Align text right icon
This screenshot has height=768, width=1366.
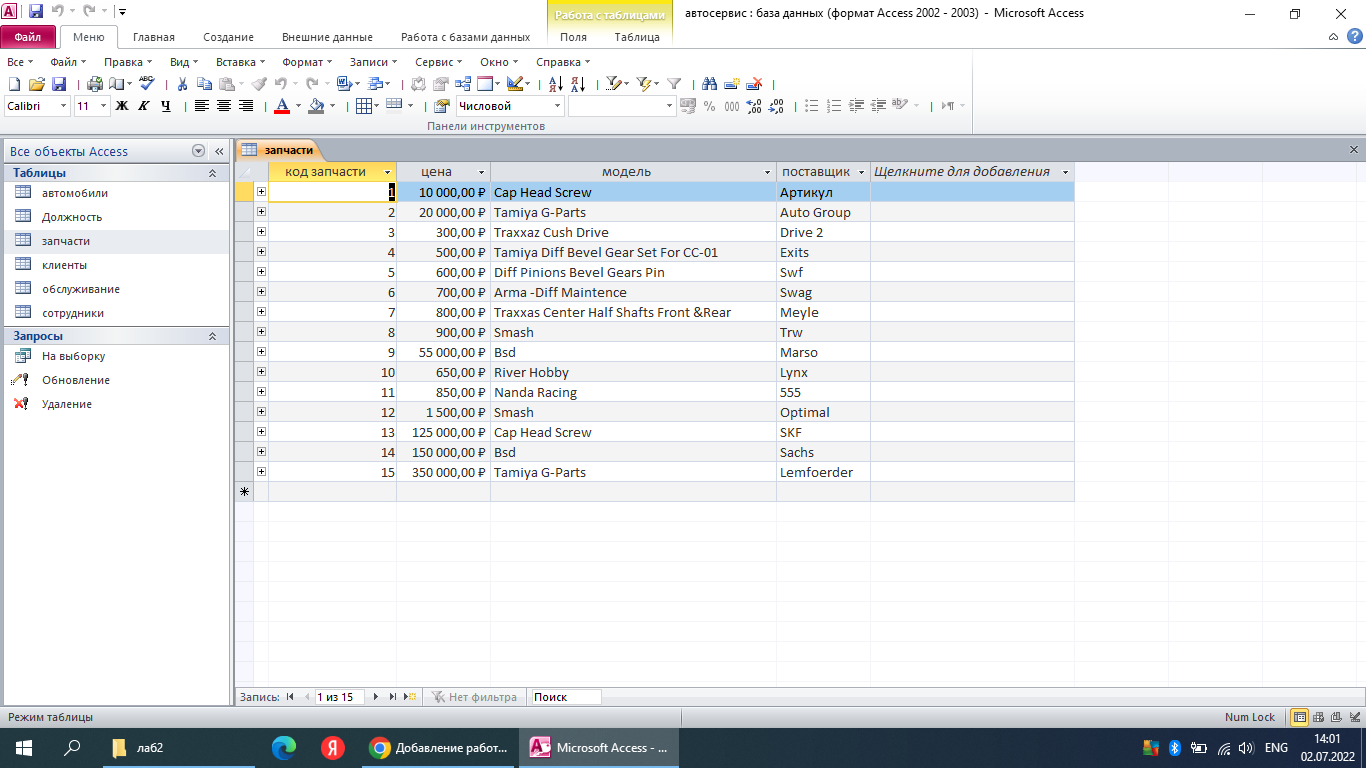[246, 106]
